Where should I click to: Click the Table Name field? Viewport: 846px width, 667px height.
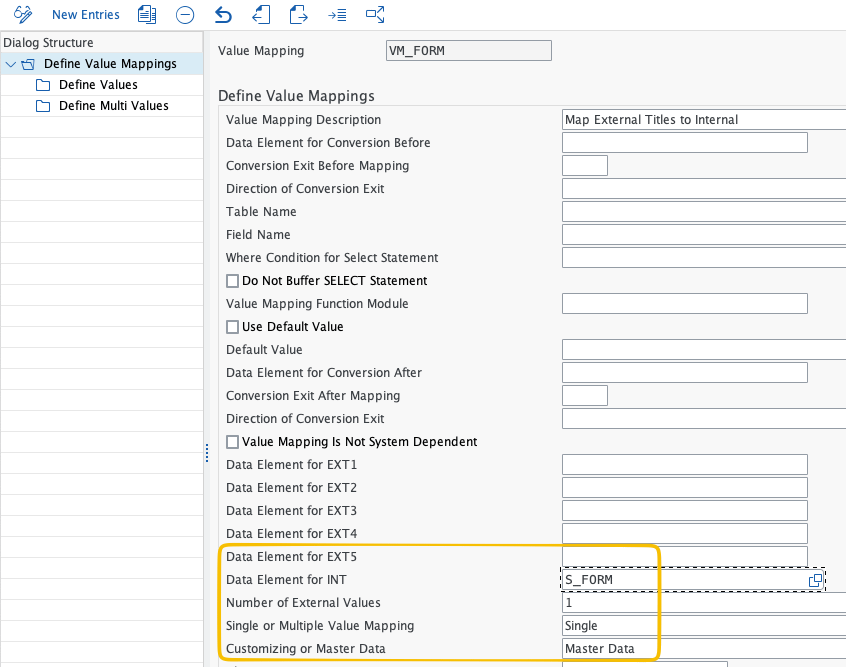[x=704, y=212]
